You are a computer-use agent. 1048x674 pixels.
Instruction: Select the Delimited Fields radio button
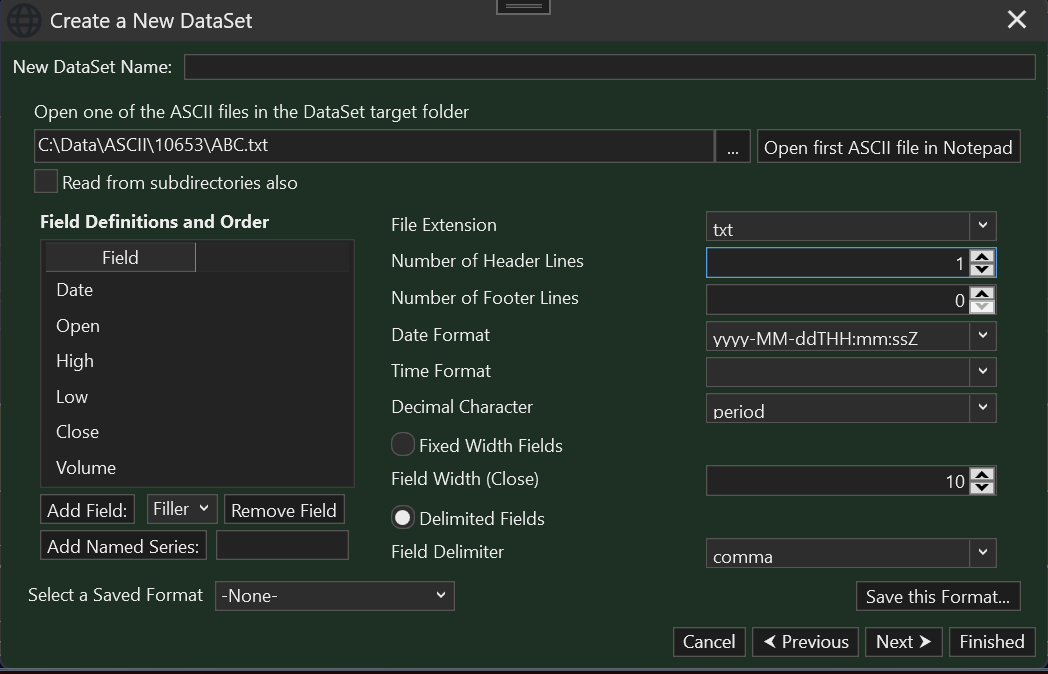pos(403,518)
